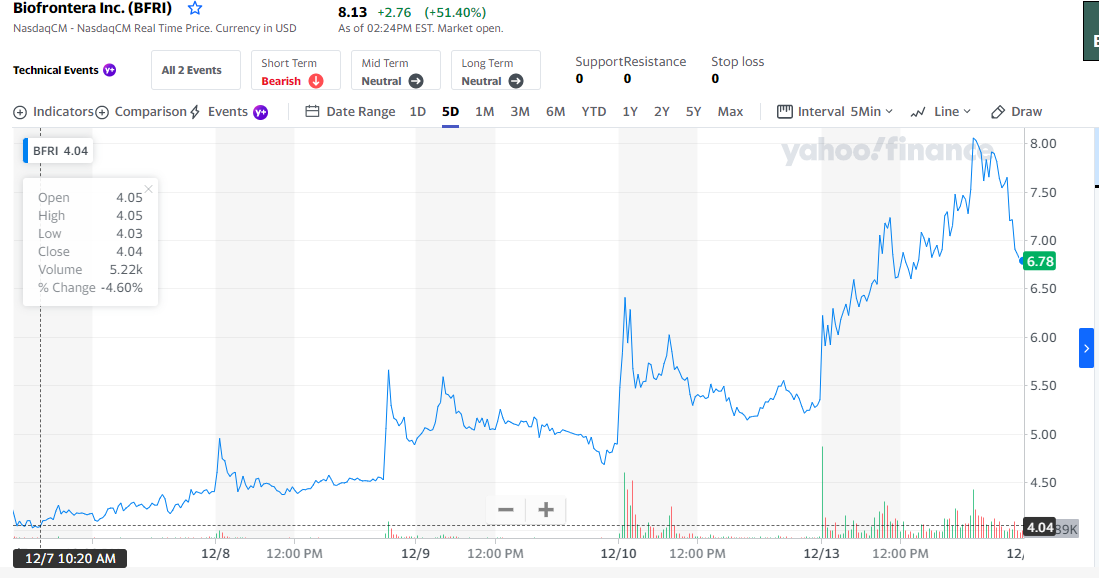Zoom in the chart with plus button

pos(546,510)
